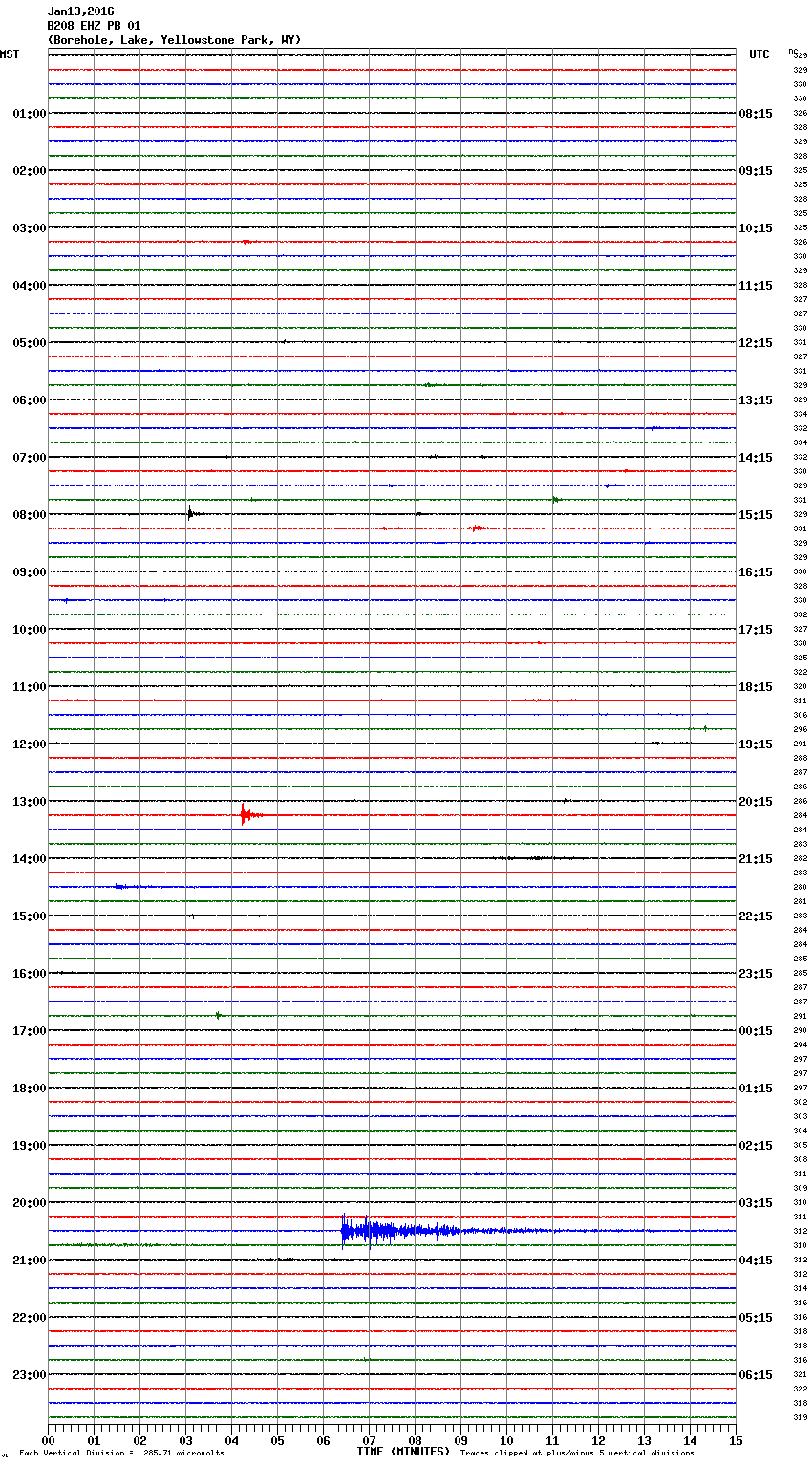Click minute 12 on the bottom axis
Screen dimensions: 812x1466
coord(598,1440)
